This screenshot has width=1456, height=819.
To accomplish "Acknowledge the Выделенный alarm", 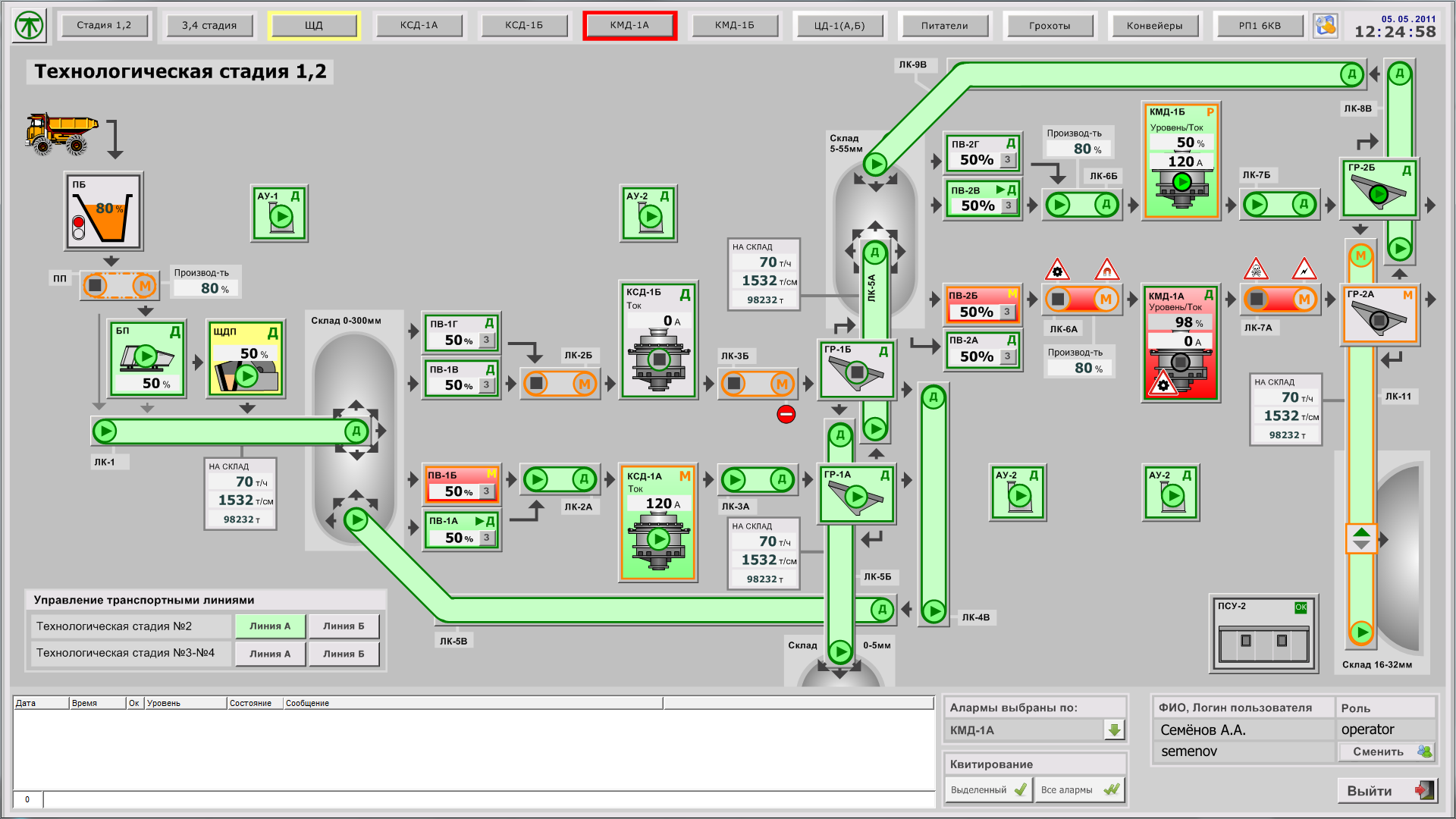I will point(989,789).
